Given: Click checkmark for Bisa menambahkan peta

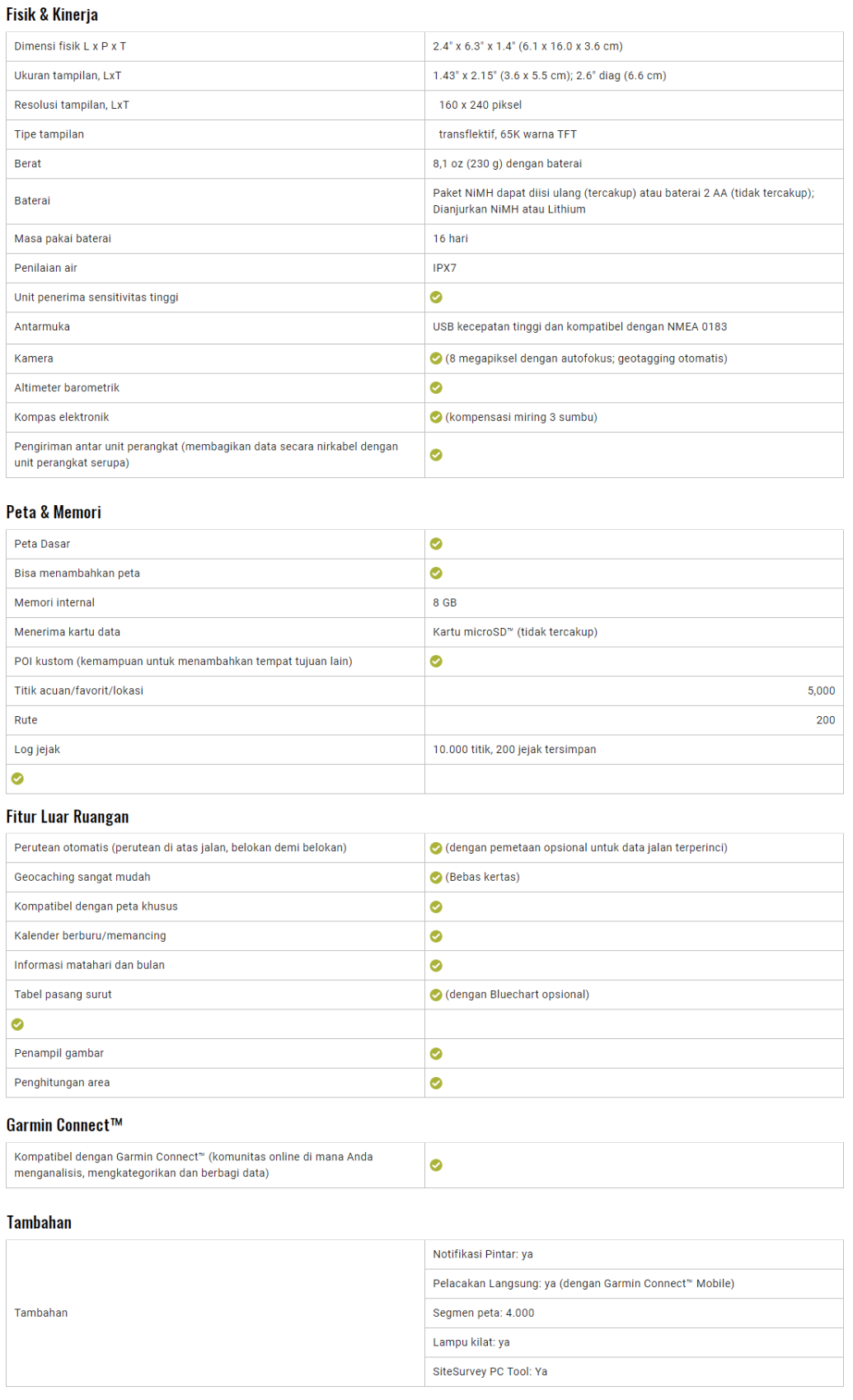Looking at the screenshot, I should coord(436,574).
